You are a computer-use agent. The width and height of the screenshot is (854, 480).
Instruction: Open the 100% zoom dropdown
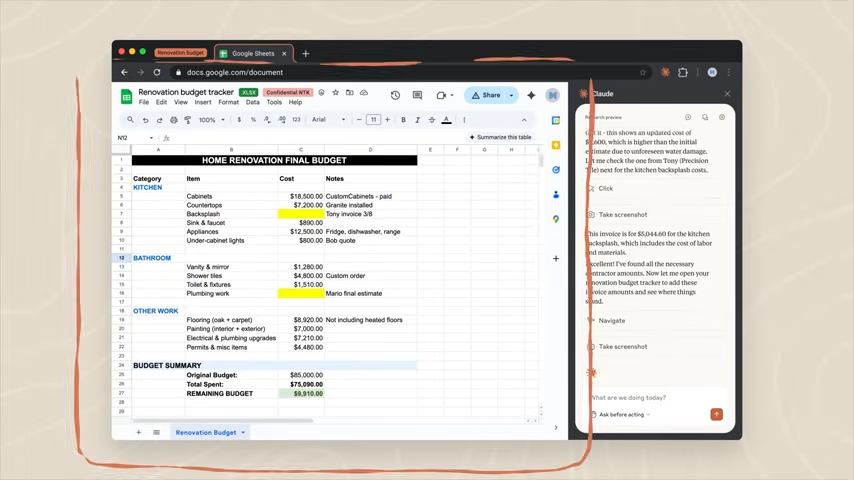coord(212,120)
